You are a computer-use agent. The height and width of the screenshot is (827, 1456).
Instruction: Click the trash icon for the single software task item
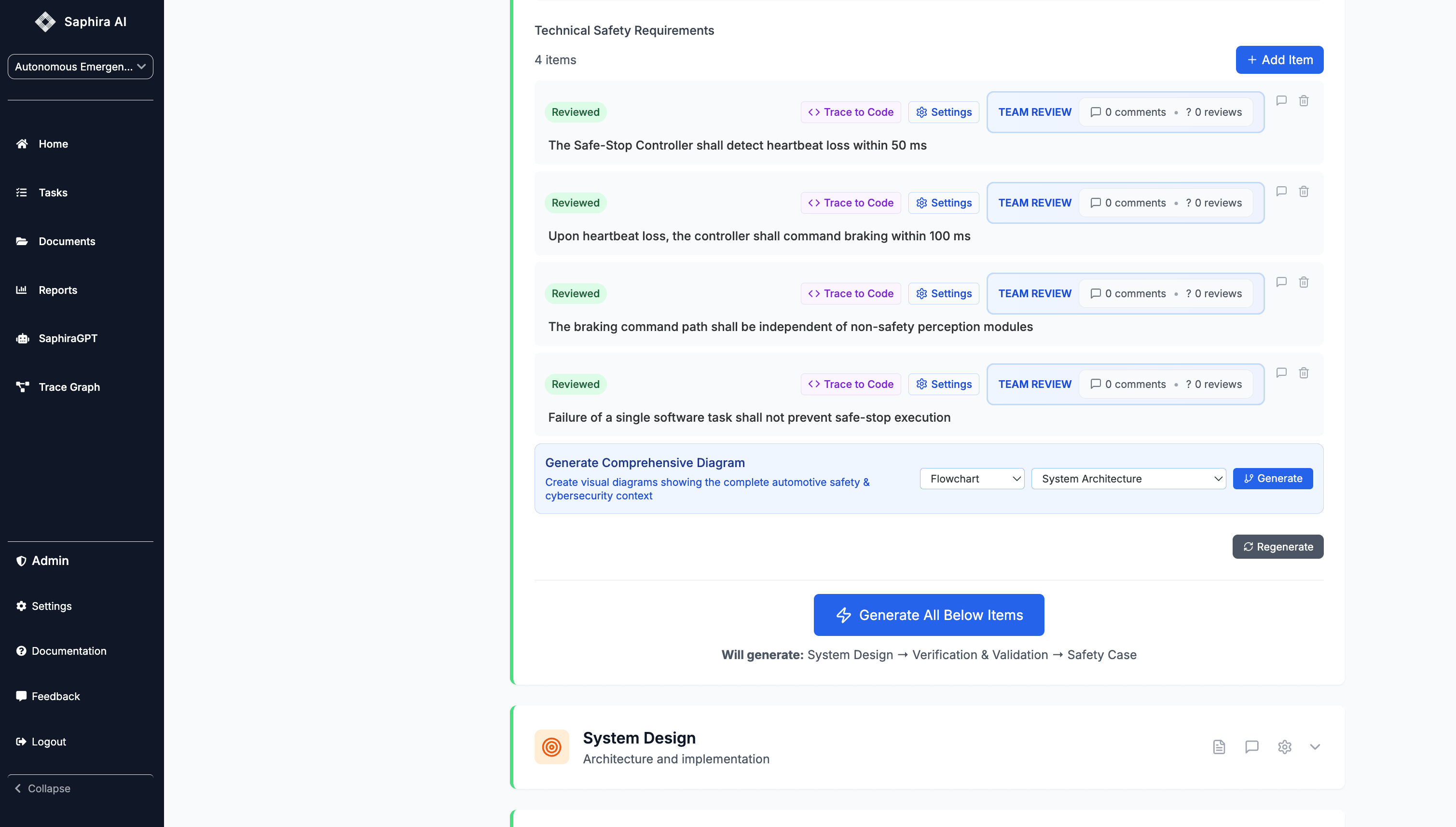point(1303,373)
